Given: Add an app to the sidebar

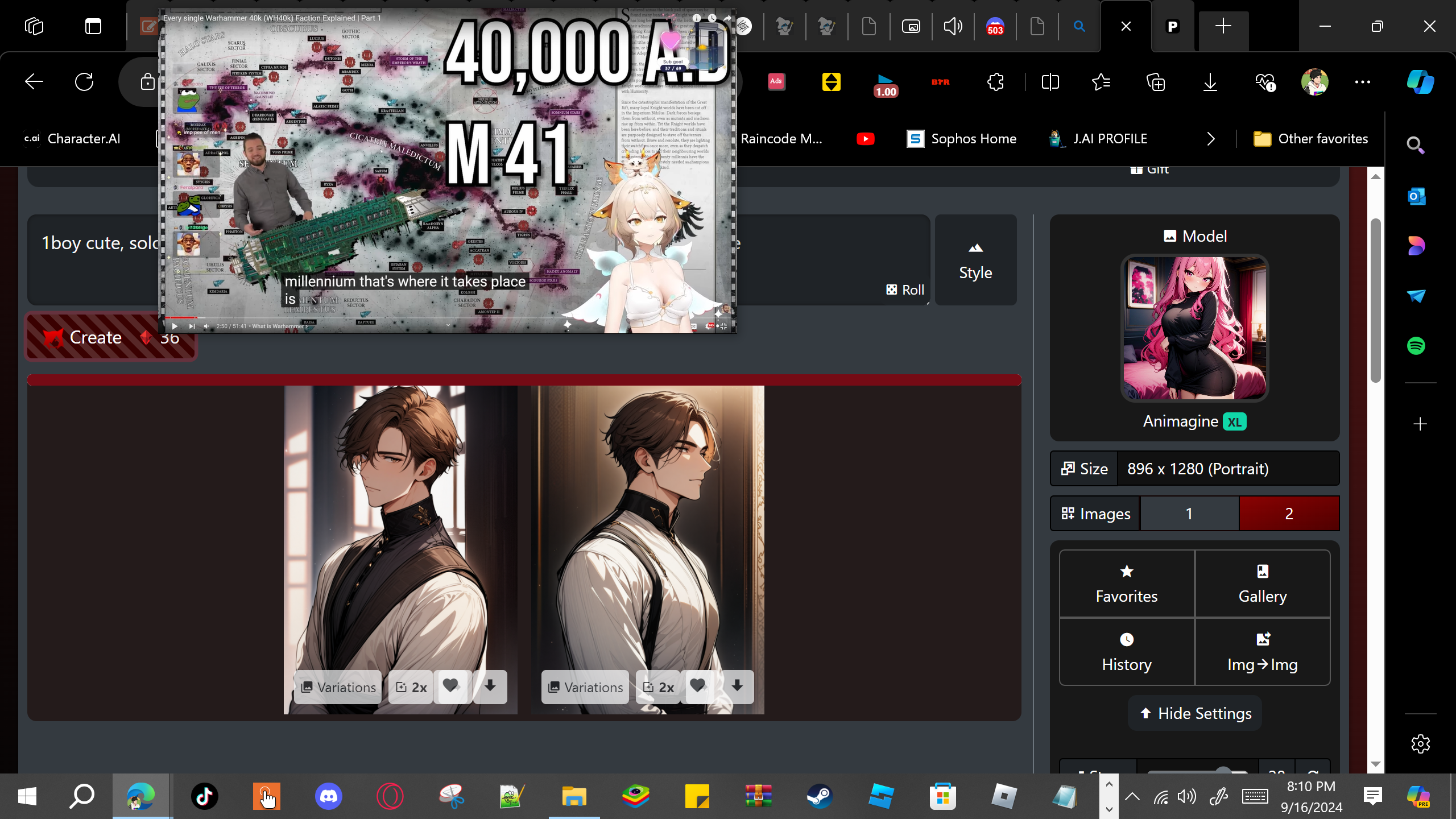Looking at the screenshot, I should tap(1420, 424).
